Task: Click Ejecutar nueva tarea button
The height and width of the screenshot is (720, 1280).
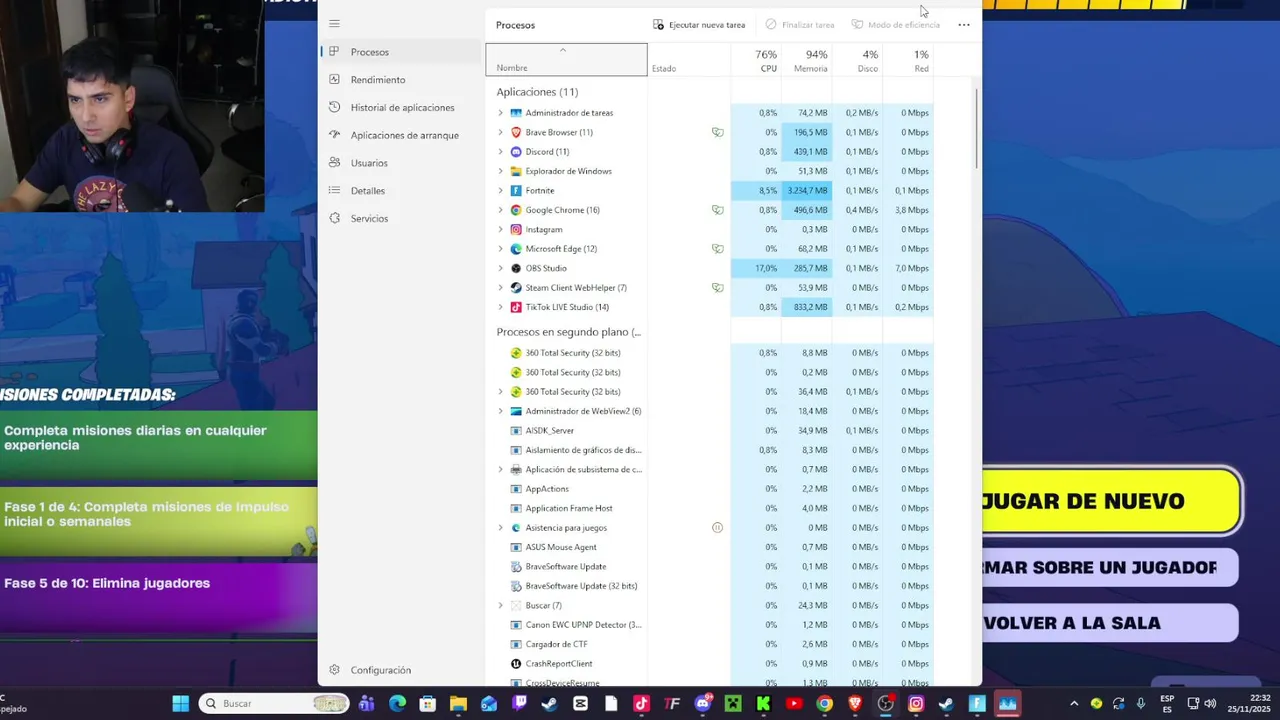Action: point(699,25)
